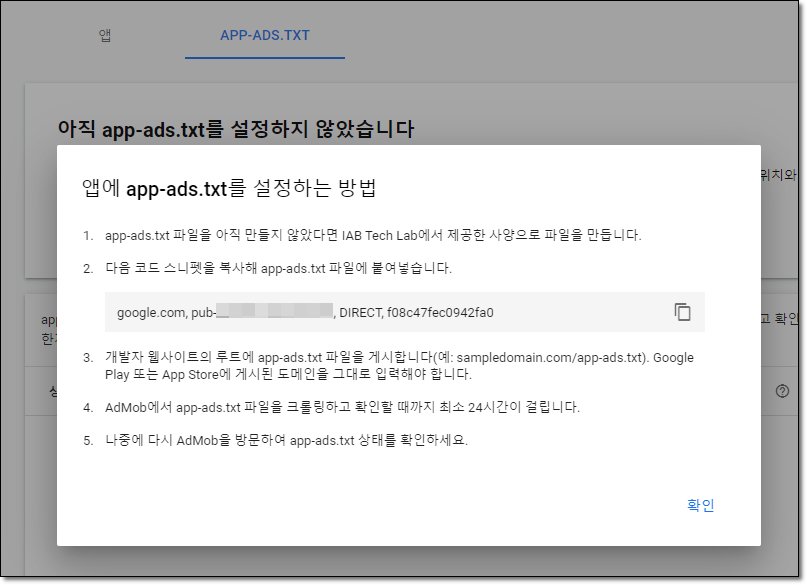Screen dimensions: 807x585
Task: Click step 2 text about 코드 스니펫
Action: click(x=278, y=268)
